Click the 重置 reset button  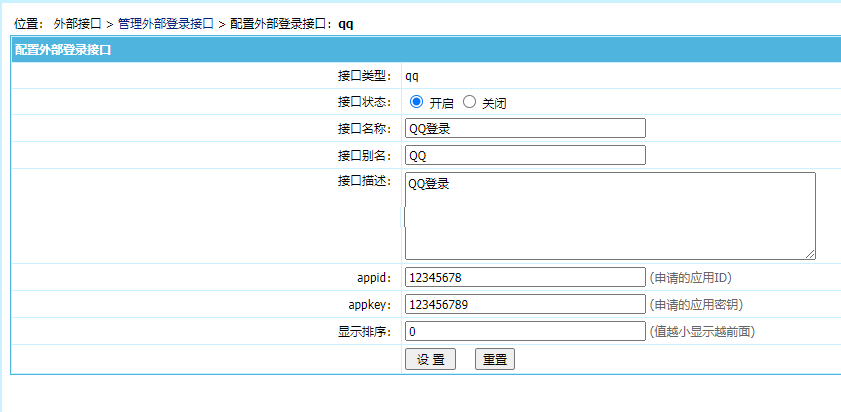tap(495, 359)
